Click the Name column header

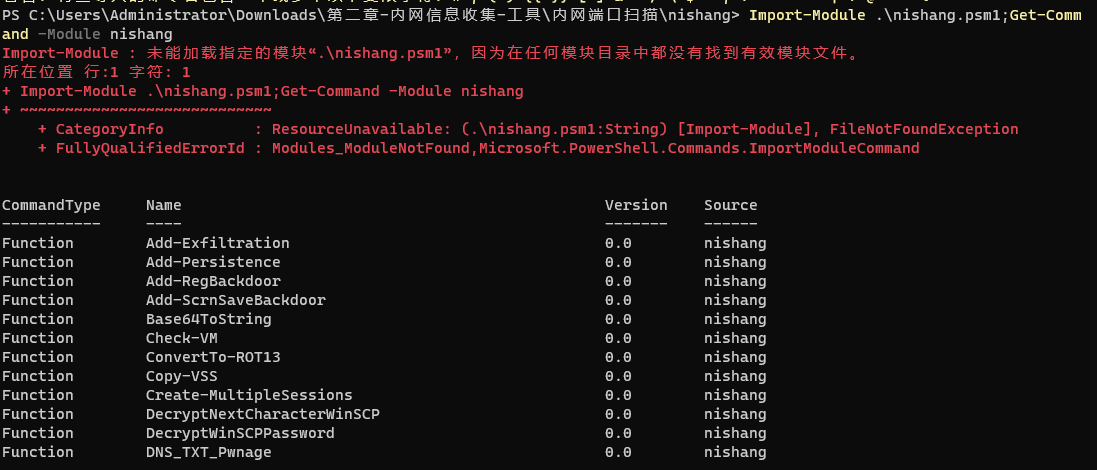163,205
